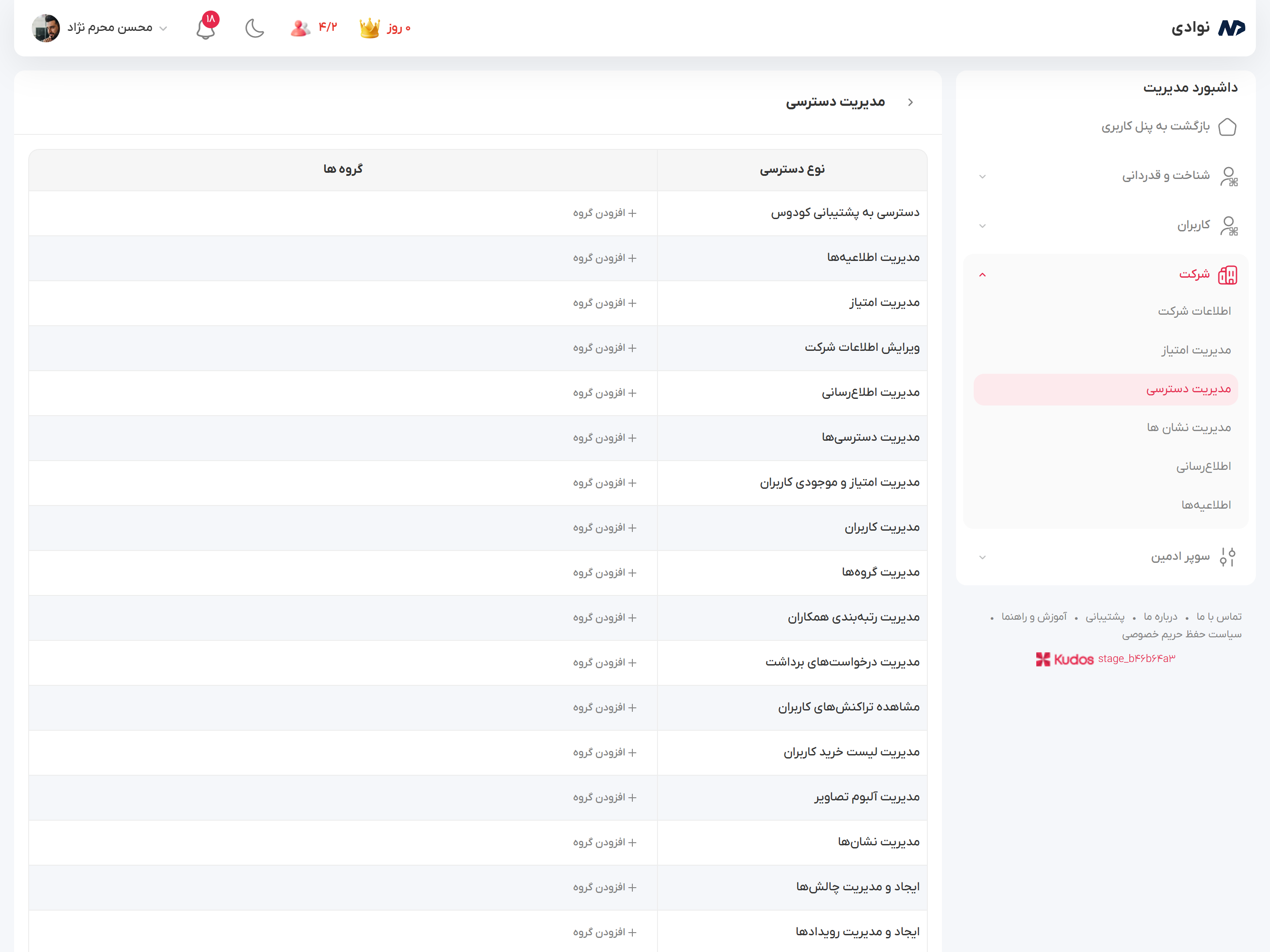Add group for مدیریت اطلاعیه‌ها row

click(605, 258)
